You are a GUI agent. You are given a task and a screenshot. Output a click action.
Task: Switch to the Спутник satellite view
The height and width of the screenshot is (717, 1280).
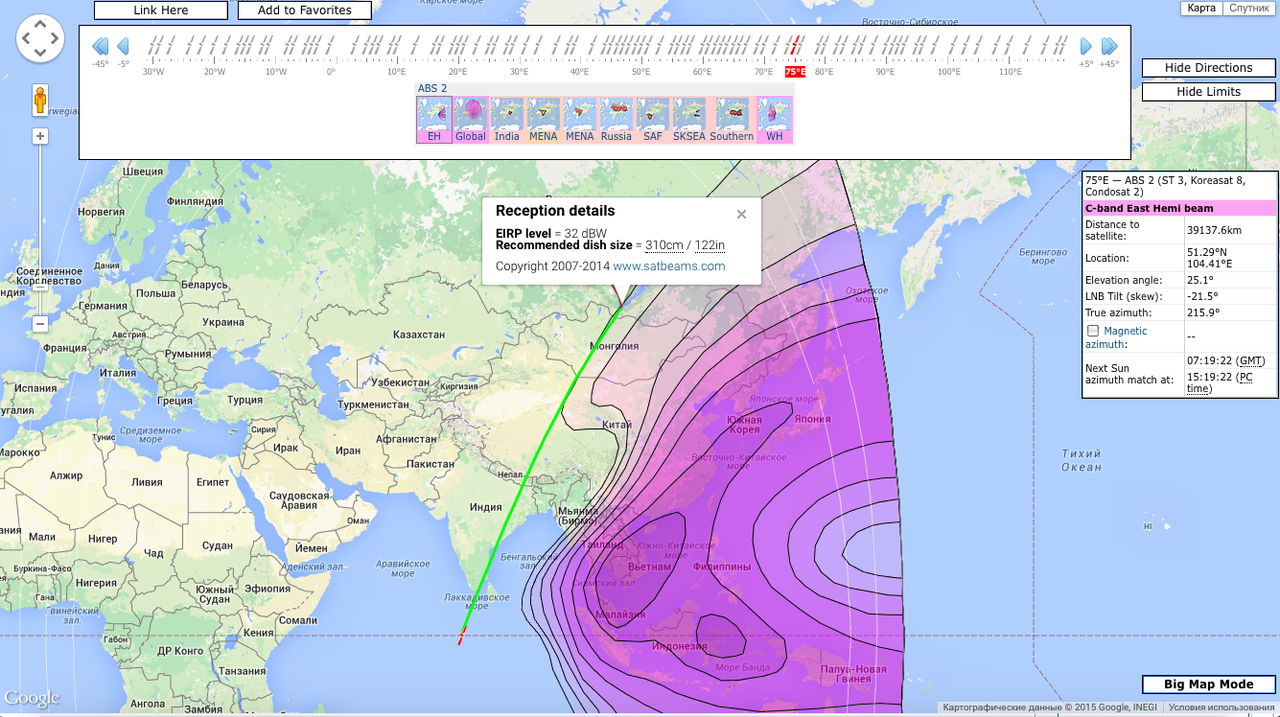(1249, 8)
